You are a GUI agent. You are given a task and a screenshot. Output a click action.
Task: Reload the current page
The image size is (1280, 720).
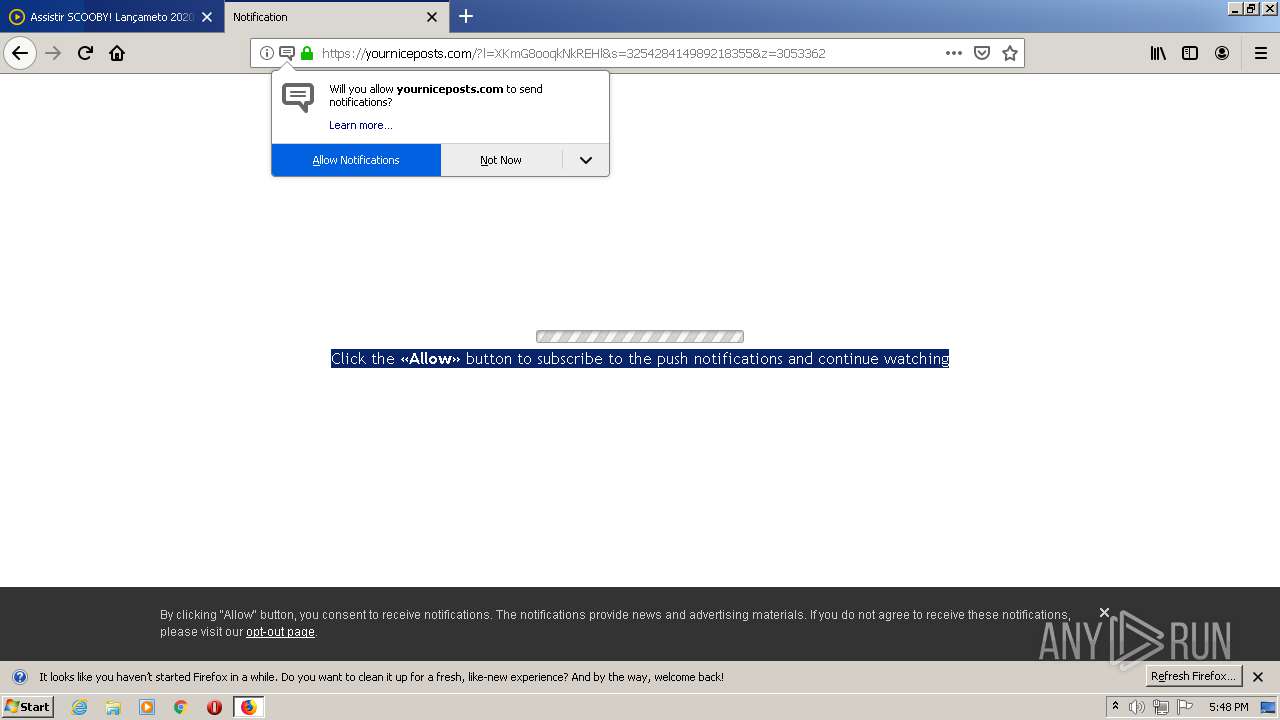click(86, 53)
